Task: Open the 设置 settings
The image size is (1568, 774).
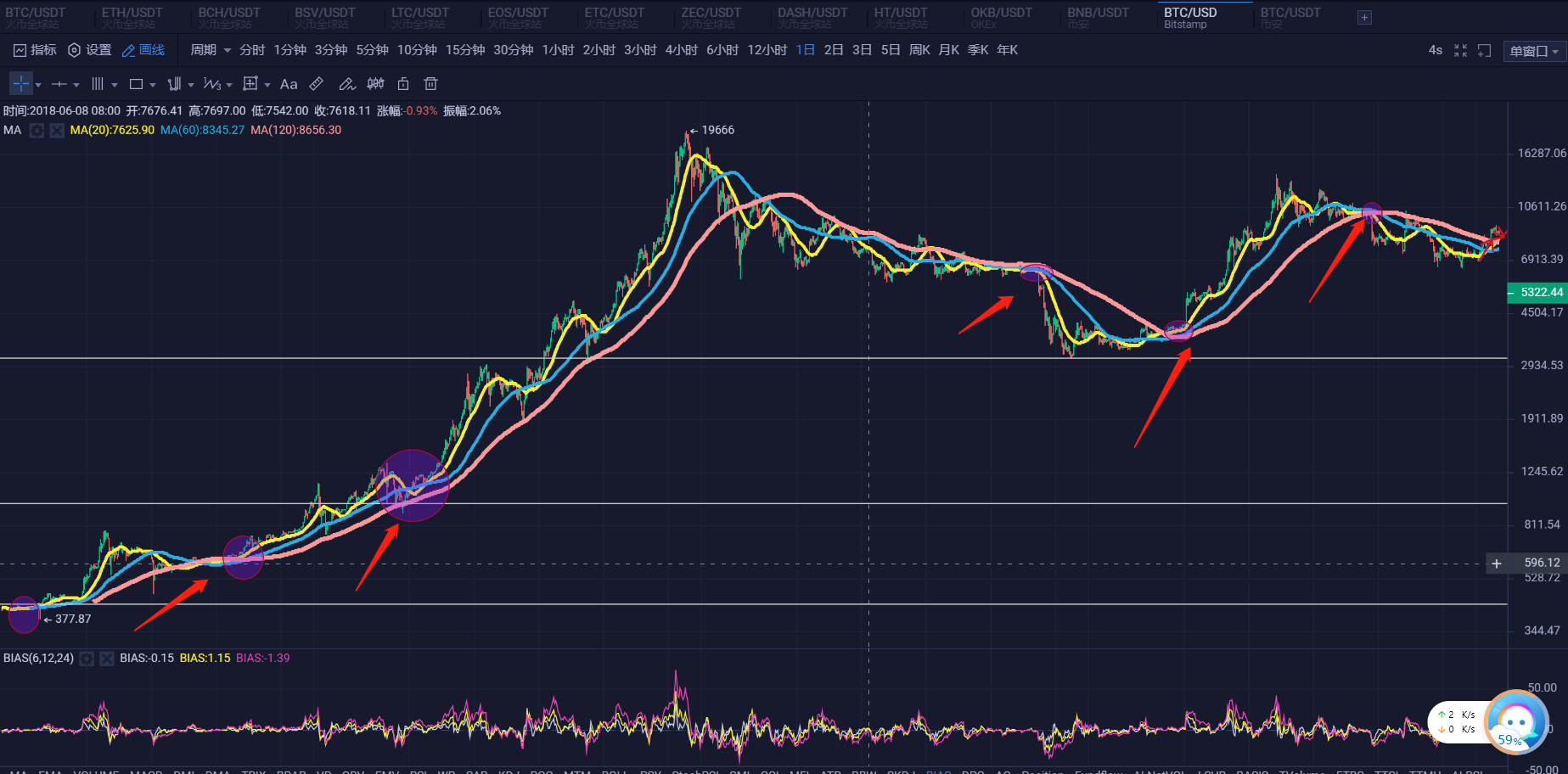Action: 90,50
